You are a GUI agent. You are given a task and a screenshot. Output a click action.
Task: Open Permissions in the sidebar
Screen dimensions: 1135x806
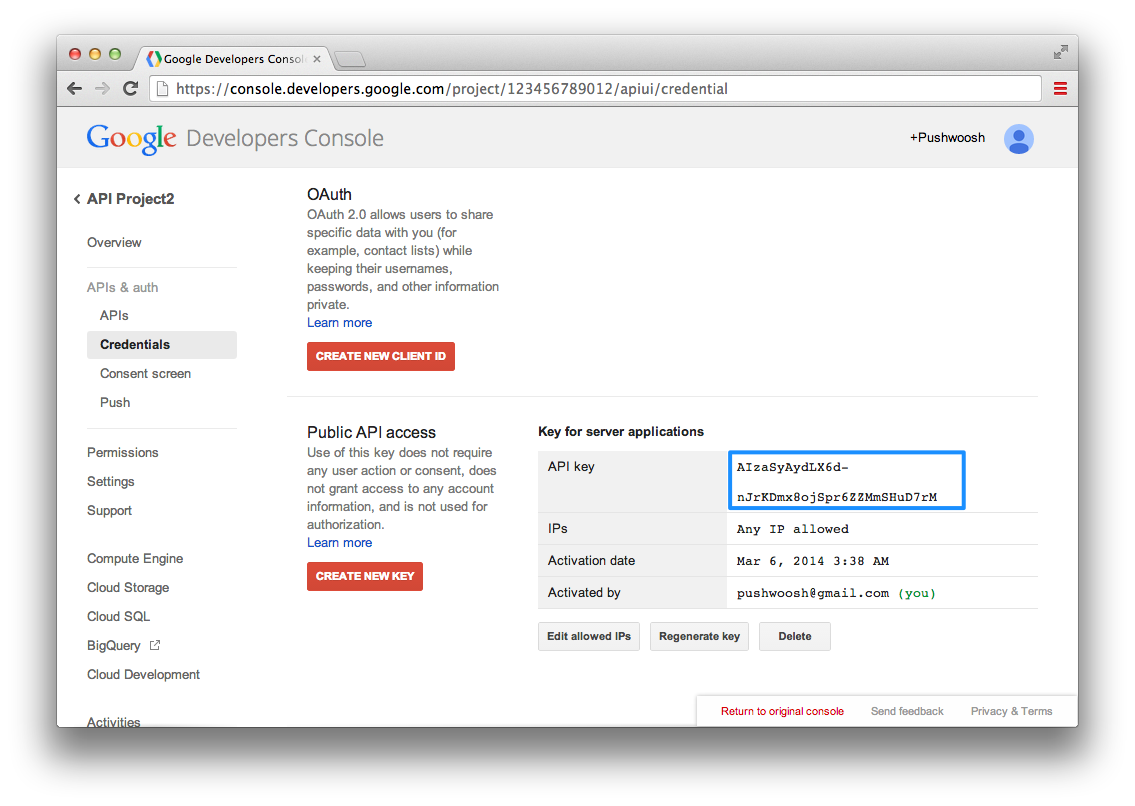pos(122,453)
